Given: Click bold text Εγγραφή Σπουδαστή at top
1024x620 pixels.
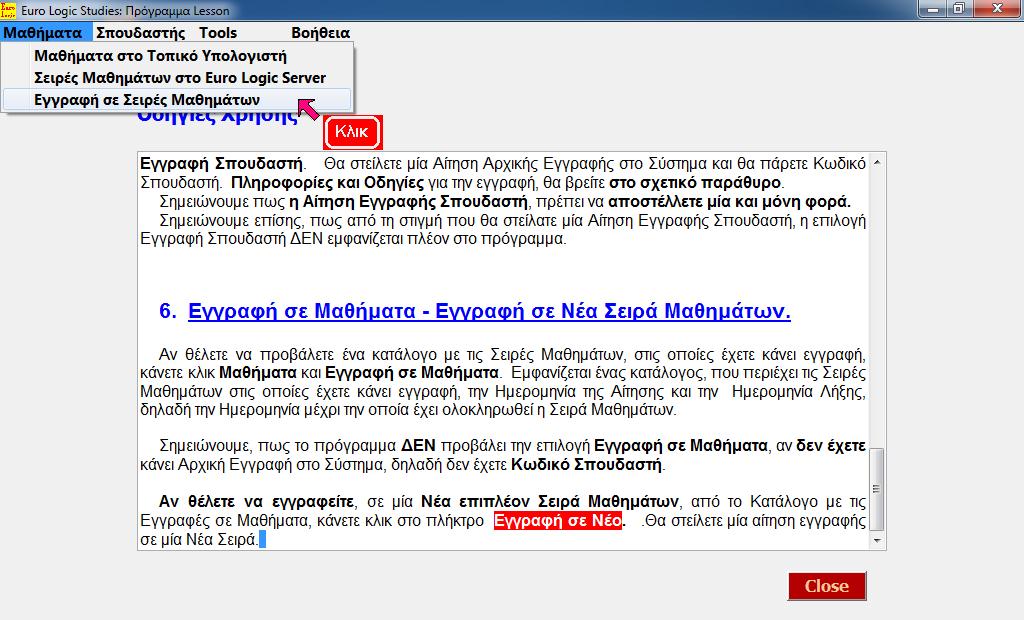Looking at the screenshot, I should [221, 163].
